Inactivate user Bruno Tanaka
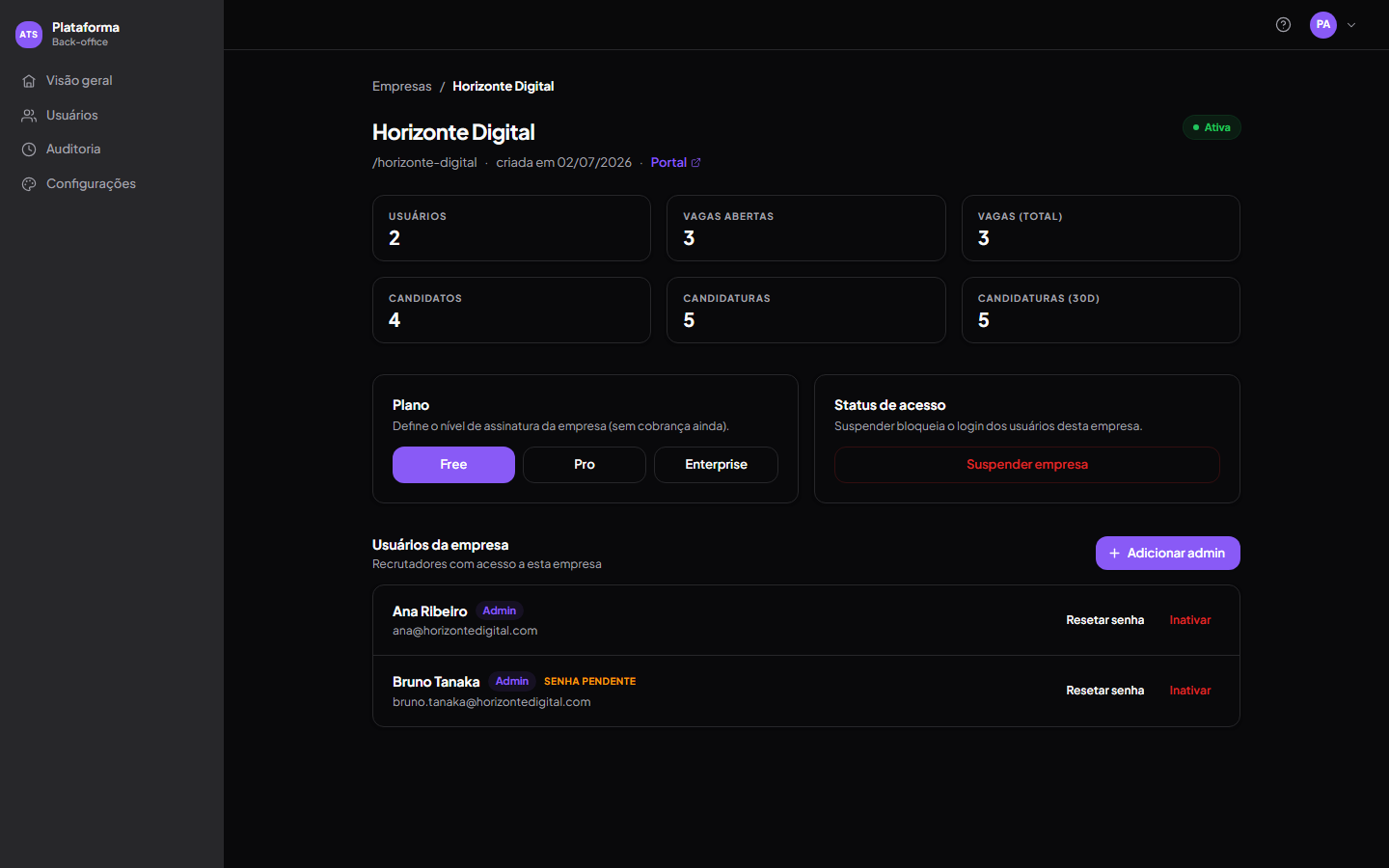The image size is (1389, 868). pos(1190,691)
